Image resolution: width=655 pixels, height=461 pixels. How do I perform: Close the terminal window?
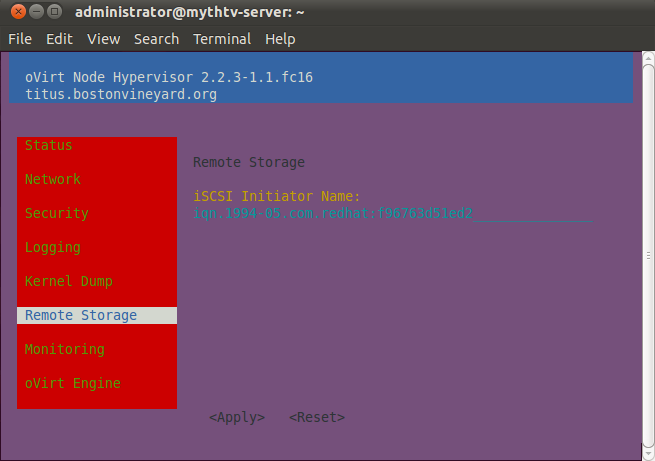[x=15, y=12]
